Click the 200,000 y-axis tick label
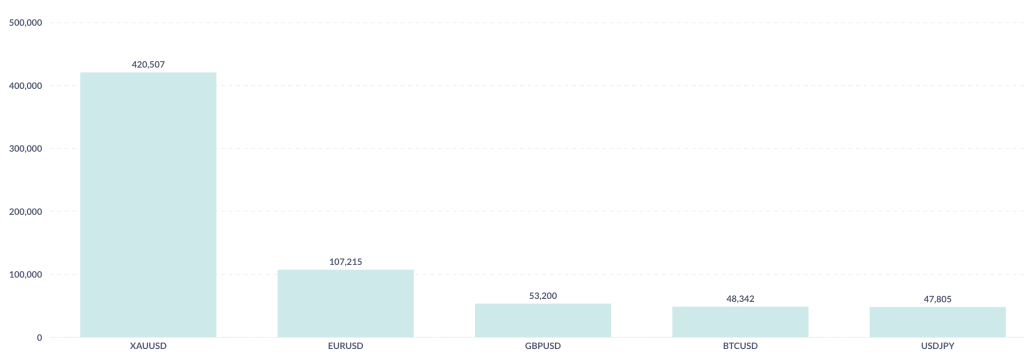This screenshot has width=1024, height=364. (26, 212)
